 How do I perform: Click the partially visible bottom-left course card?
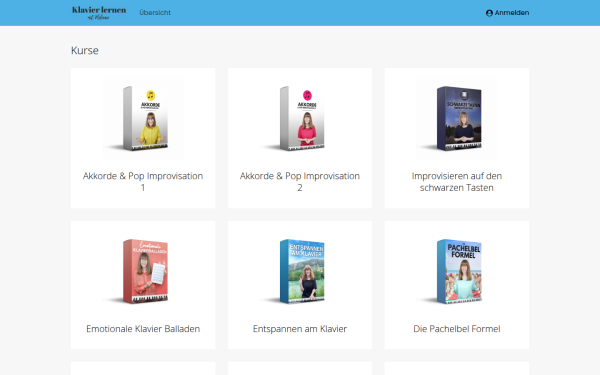[x=143, y=368]
